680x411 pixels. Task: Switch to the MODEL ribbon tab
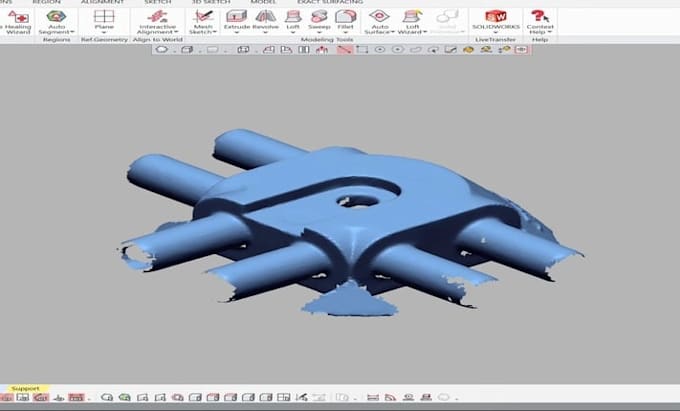coord(263,2)
